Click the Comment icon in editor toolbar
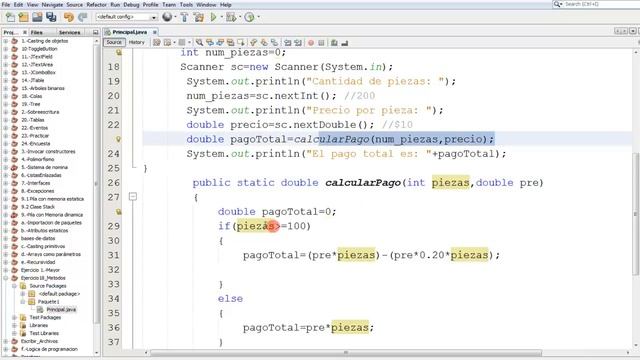 click(334, 42)
